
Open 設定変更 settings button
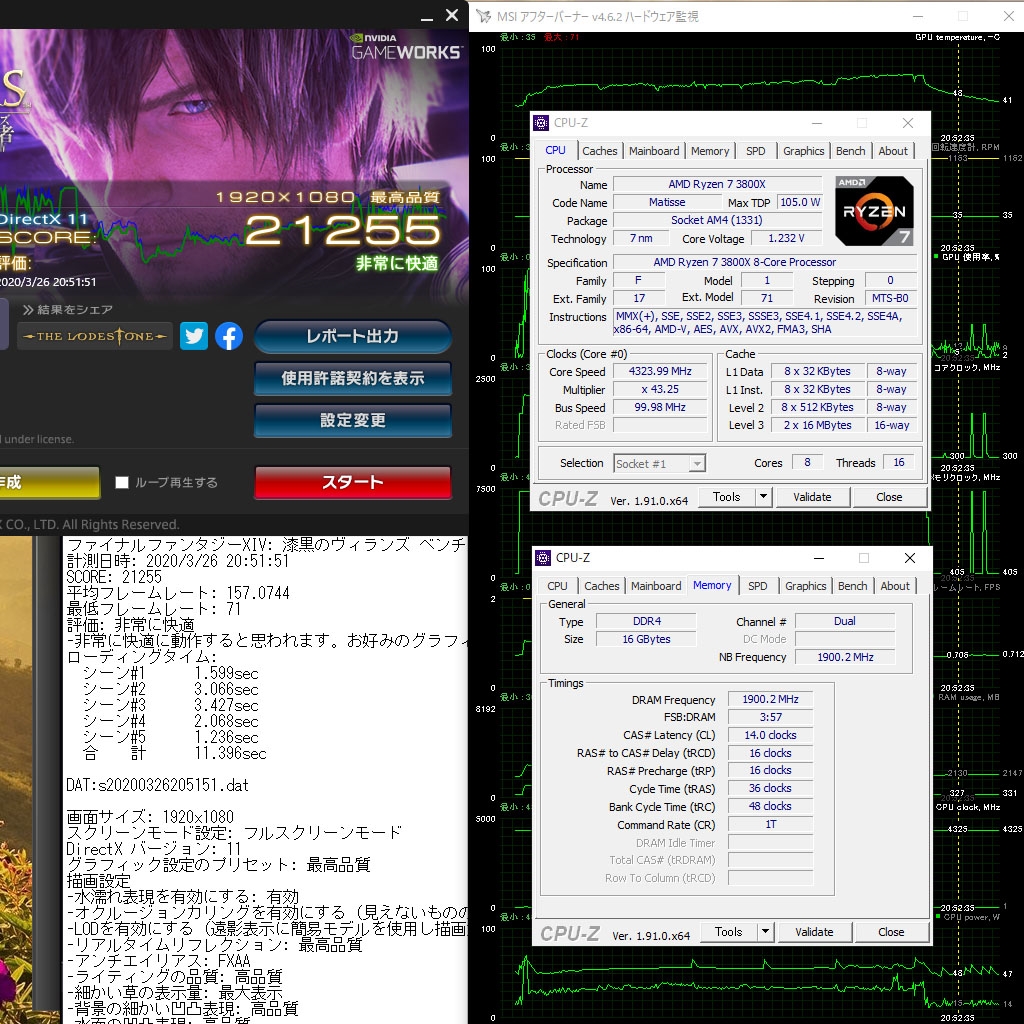pos(353,421)
